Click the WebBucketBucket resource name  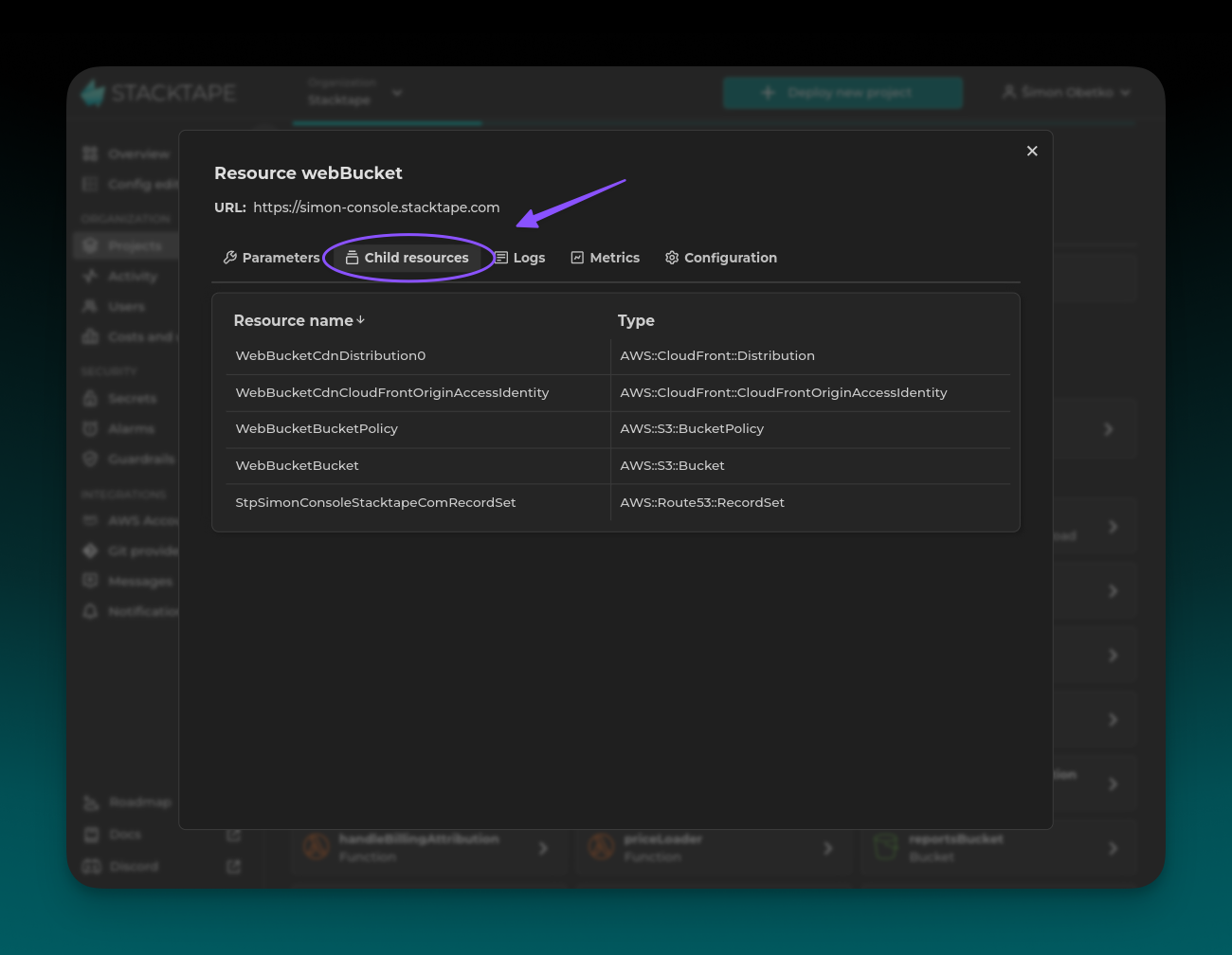point(297,465)
